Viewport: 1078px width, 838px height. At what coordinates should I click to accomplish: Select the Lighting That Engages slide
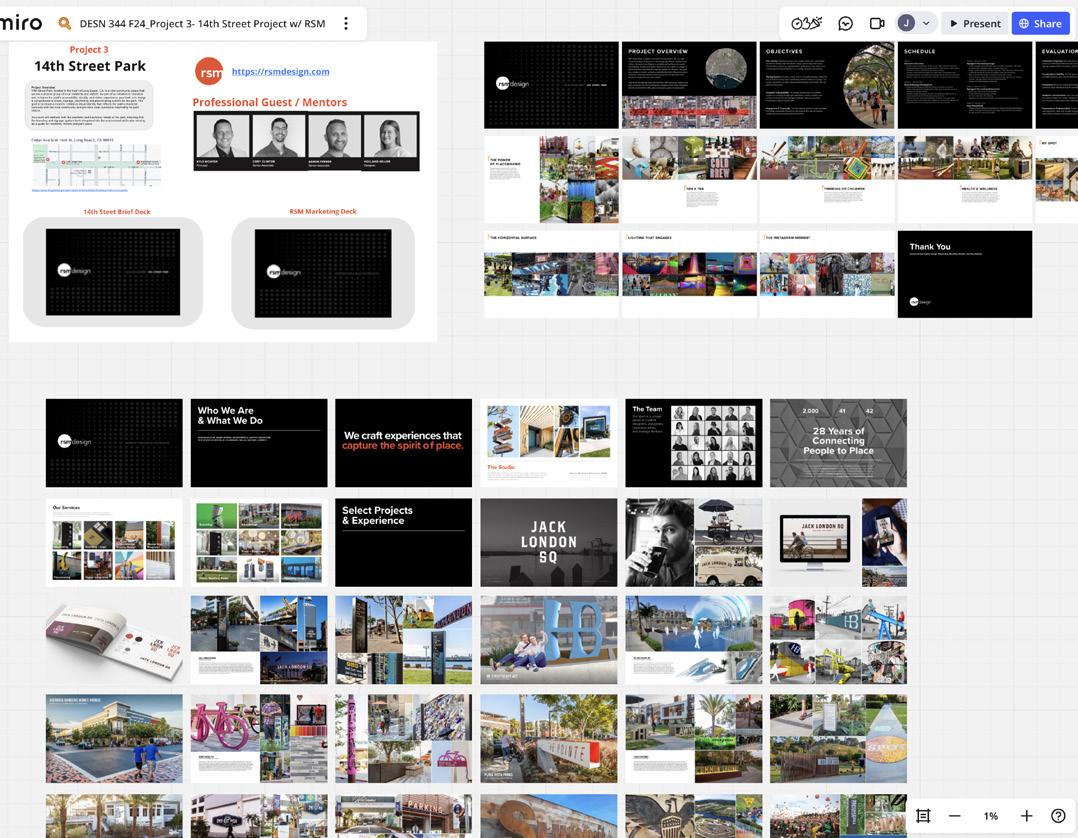[x=689, y=274]
